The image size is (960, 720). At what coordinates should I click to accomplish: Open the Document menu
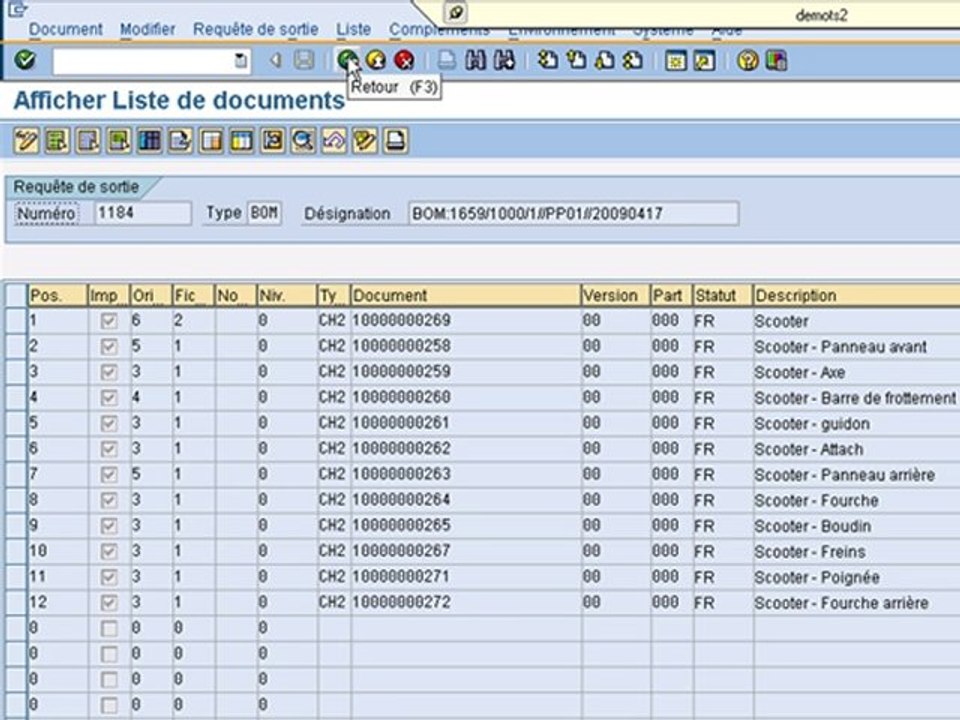66,29
